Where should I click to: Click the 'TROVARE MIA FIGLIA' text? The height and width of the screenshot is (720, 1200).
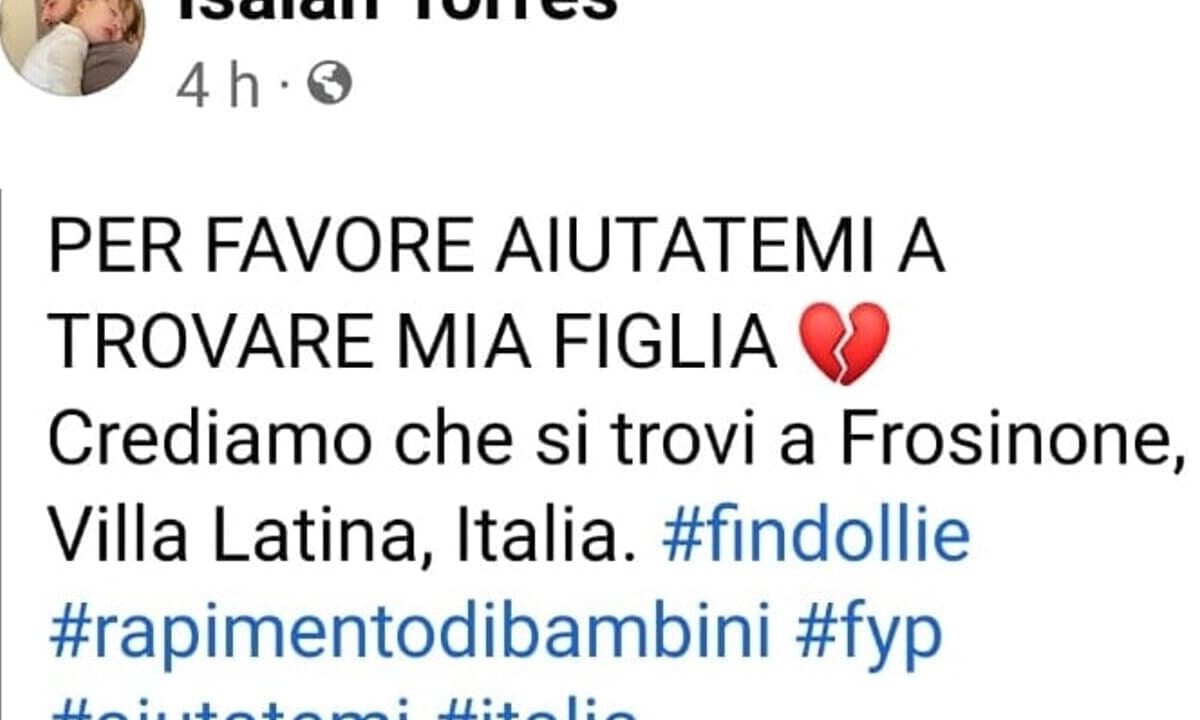coord(413,344)
